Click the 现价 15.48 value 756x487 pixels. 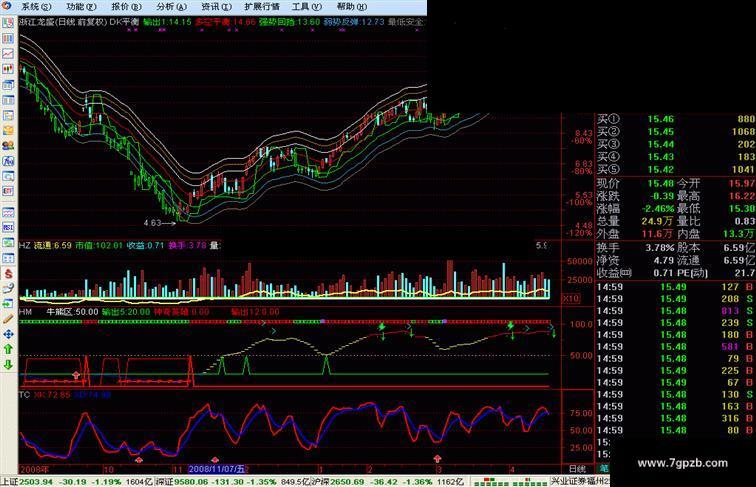[661, 184]
